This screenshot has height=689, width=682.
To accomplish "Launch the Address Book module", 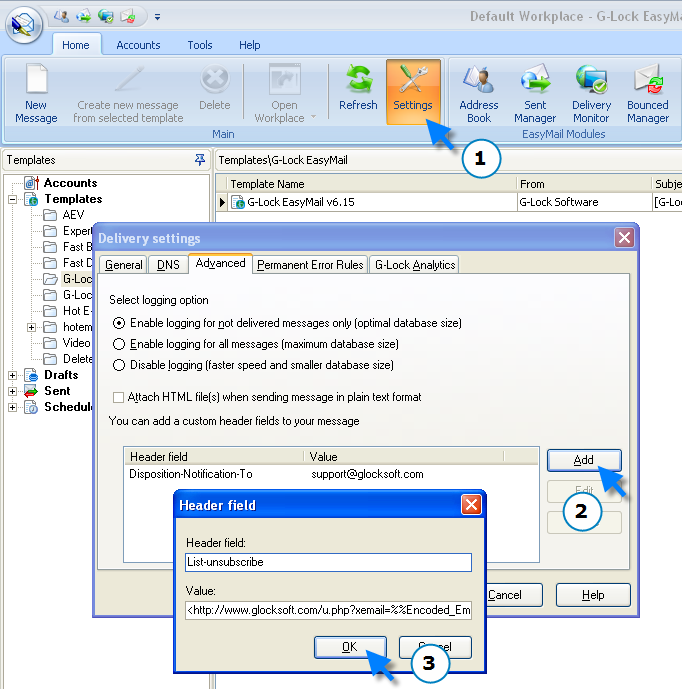I will pyautogui.click(x=479, y=93).
